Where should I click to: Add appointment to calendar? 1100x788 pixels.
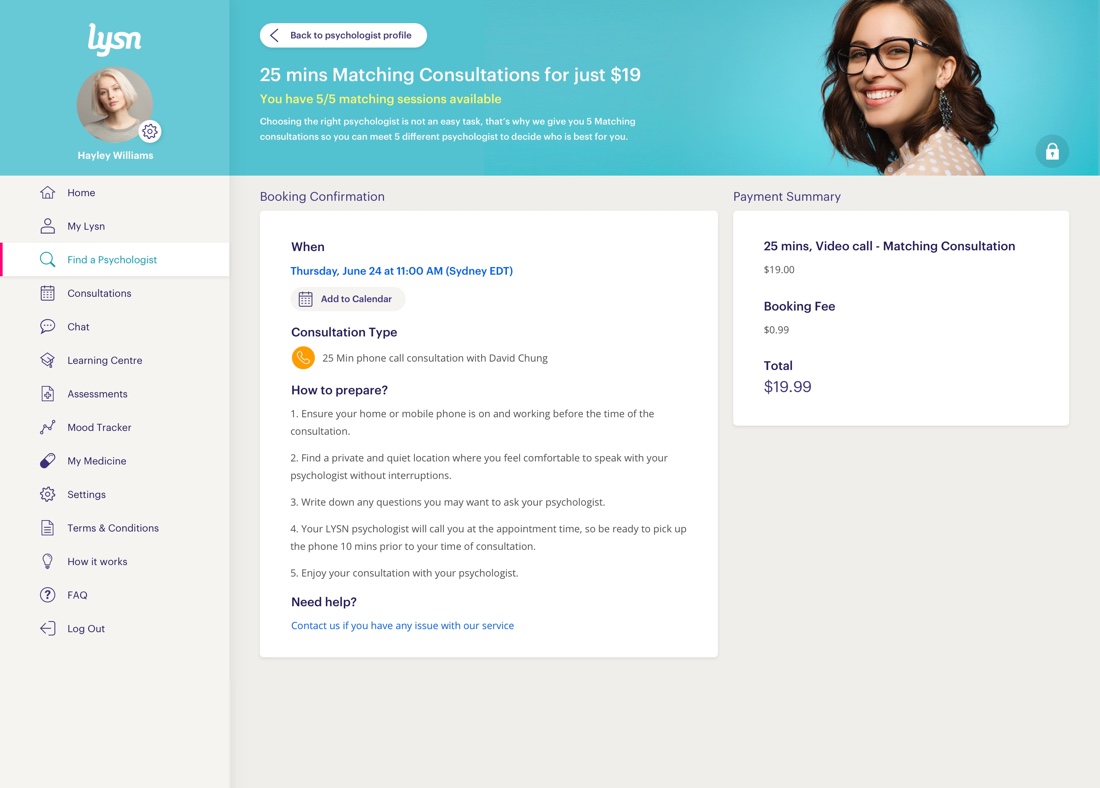(348, 299)
